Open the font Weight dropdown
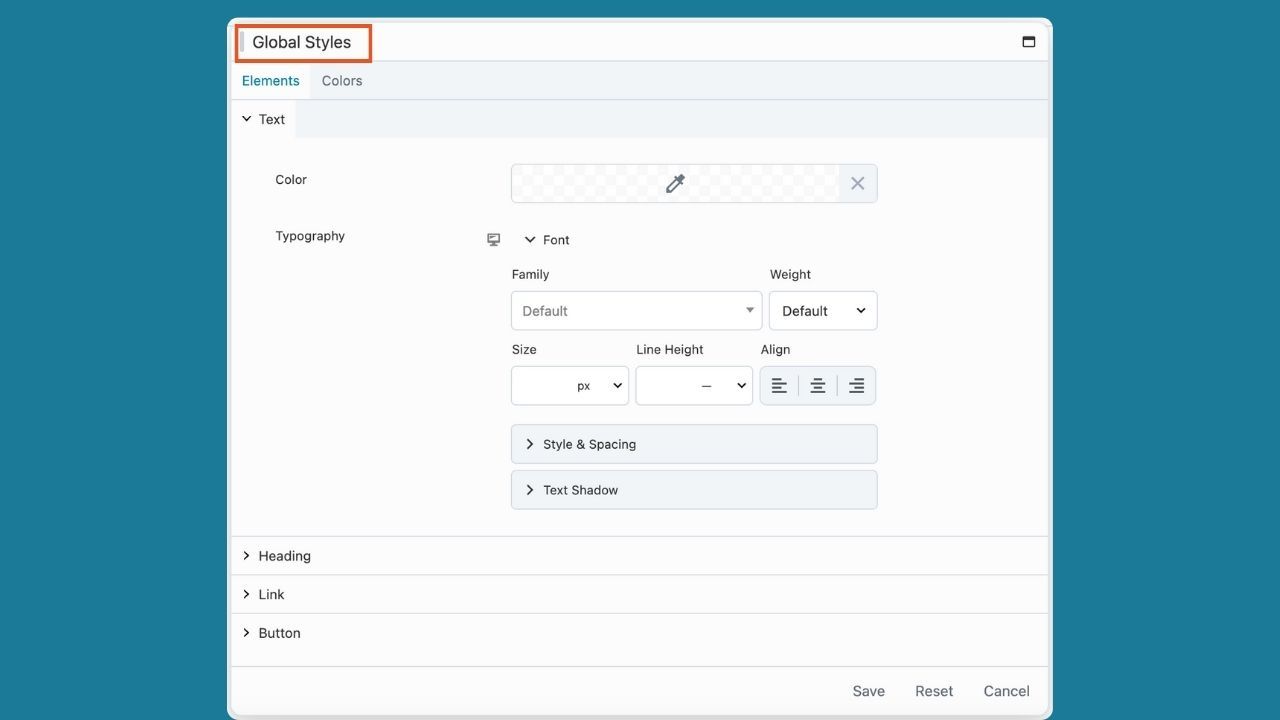 (822, 311)
